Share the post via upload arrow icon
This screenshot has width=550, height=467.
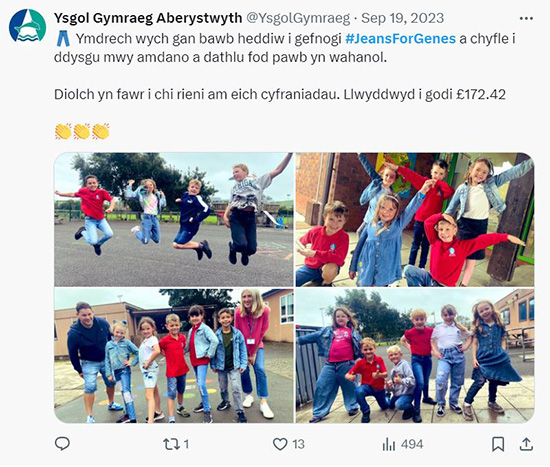[526, 444]
